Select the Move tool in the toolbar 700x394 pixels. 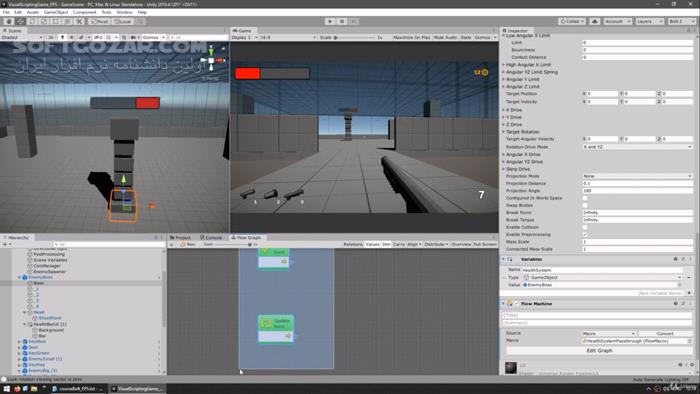(x=21, y=21)
